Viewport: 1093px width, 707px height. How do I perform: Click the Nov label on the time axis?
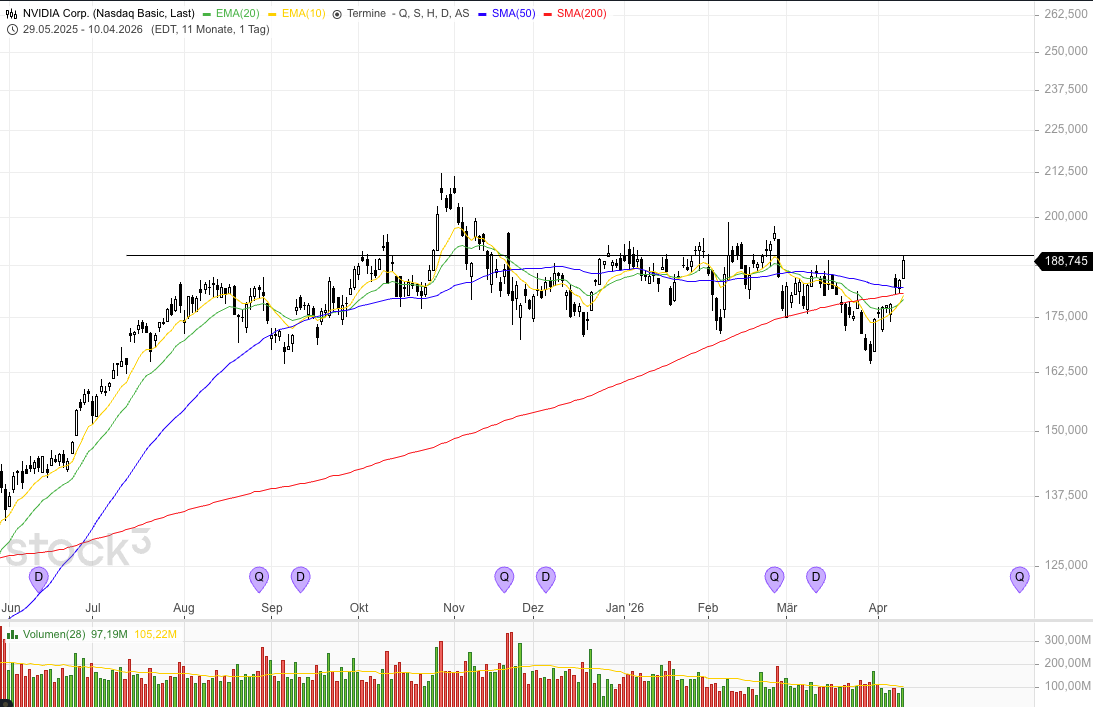(x=454, y=608)
